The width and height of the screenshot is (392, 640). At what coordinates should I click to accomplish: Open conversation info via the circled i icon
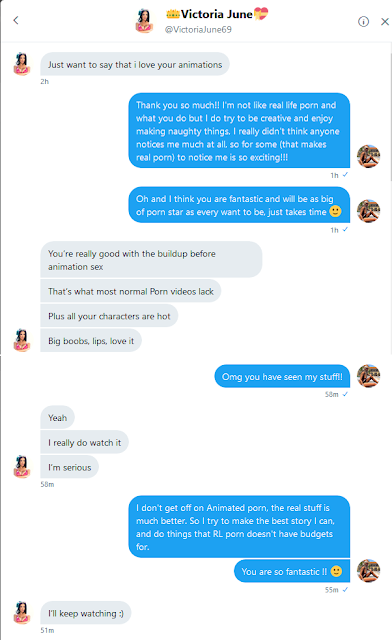click(x=363, y=21)
